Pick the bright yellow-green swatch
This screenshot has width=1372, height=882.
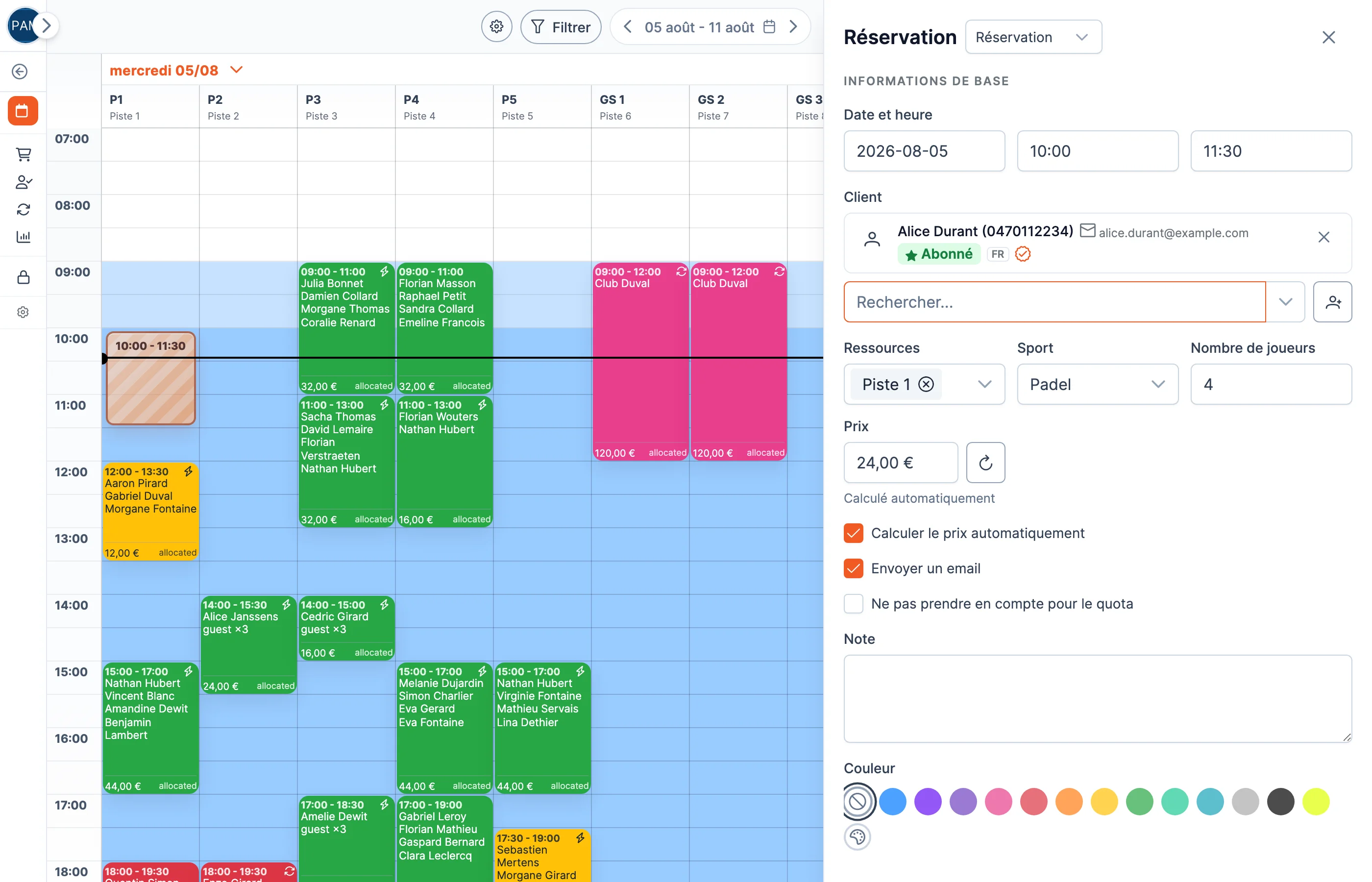(x=1316, y=802)
